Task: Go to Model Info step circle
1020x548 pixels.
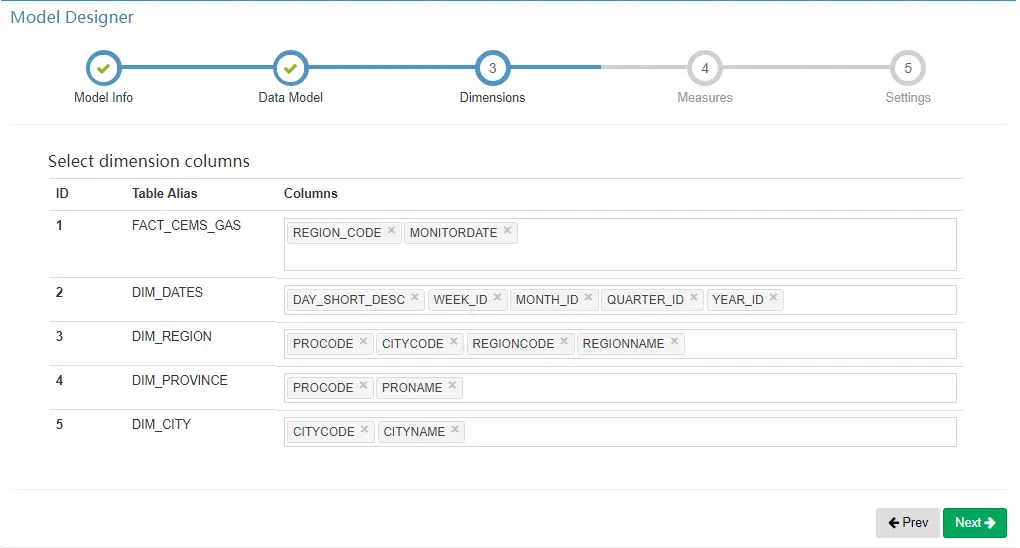Action: point(103,68)
